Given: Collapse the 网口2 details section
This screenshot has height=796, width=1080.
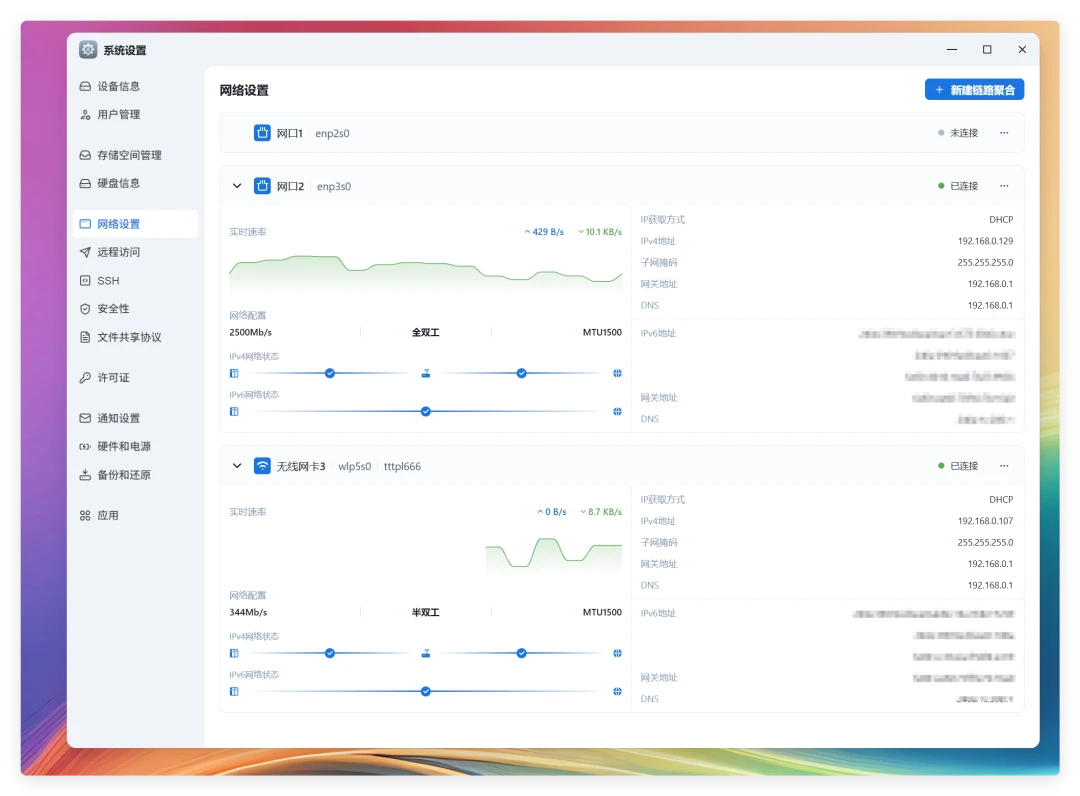Looking at the screenshot, I should 237,186.
